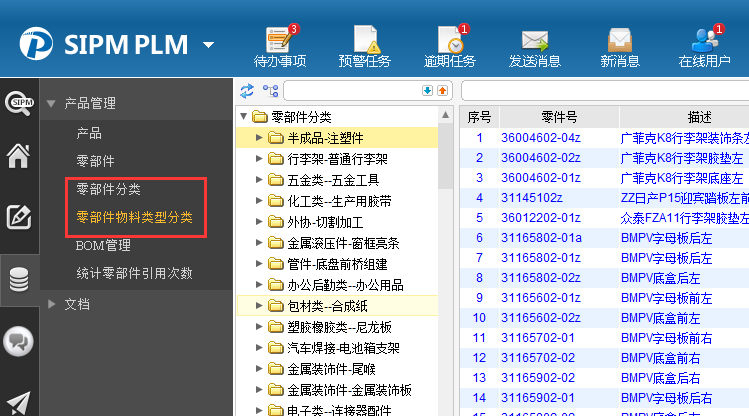The height and width of the screenshot is (416, 749).
Task: Click the 零部件分类 root folder icon
Action: [x=259, y=117]
